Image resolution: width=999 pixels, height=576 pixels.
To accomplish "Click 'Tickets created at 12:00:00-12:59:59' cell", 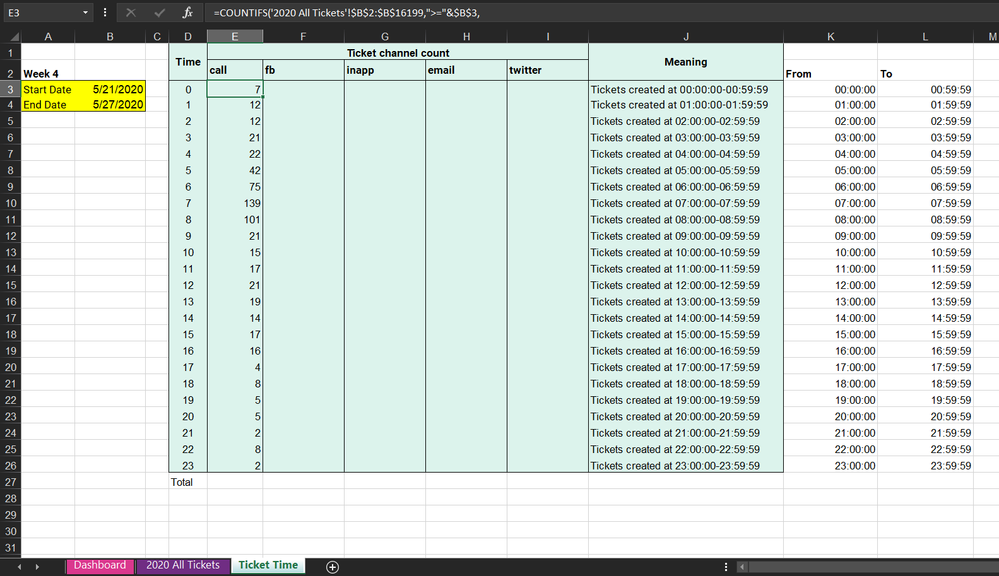I will tap(686, 285).
